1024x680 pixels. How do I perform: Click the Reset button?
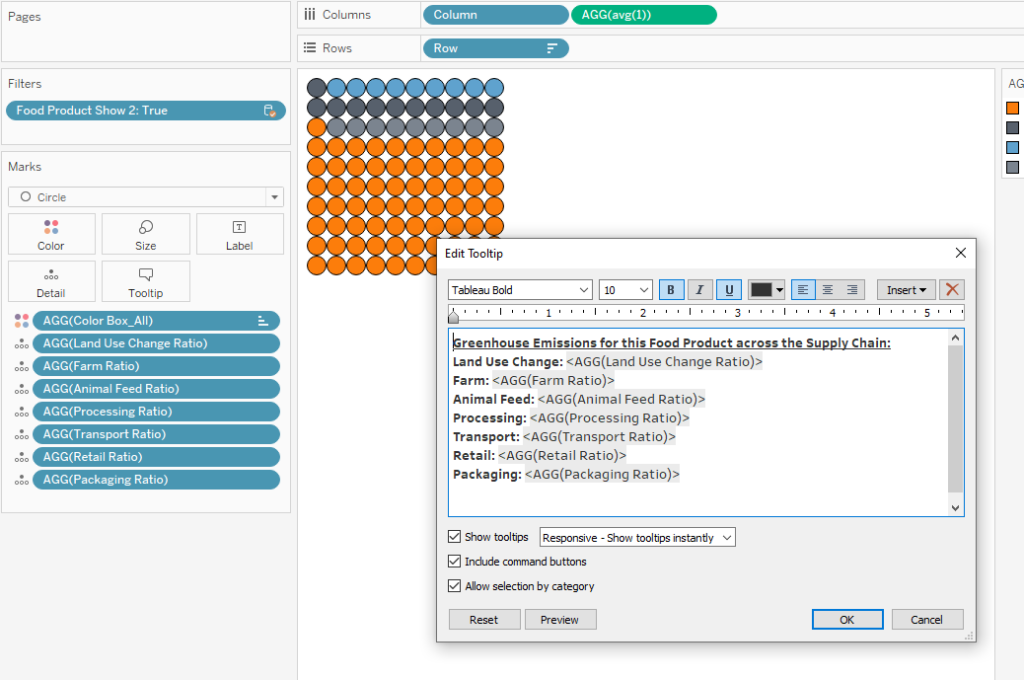coord(484,619)
